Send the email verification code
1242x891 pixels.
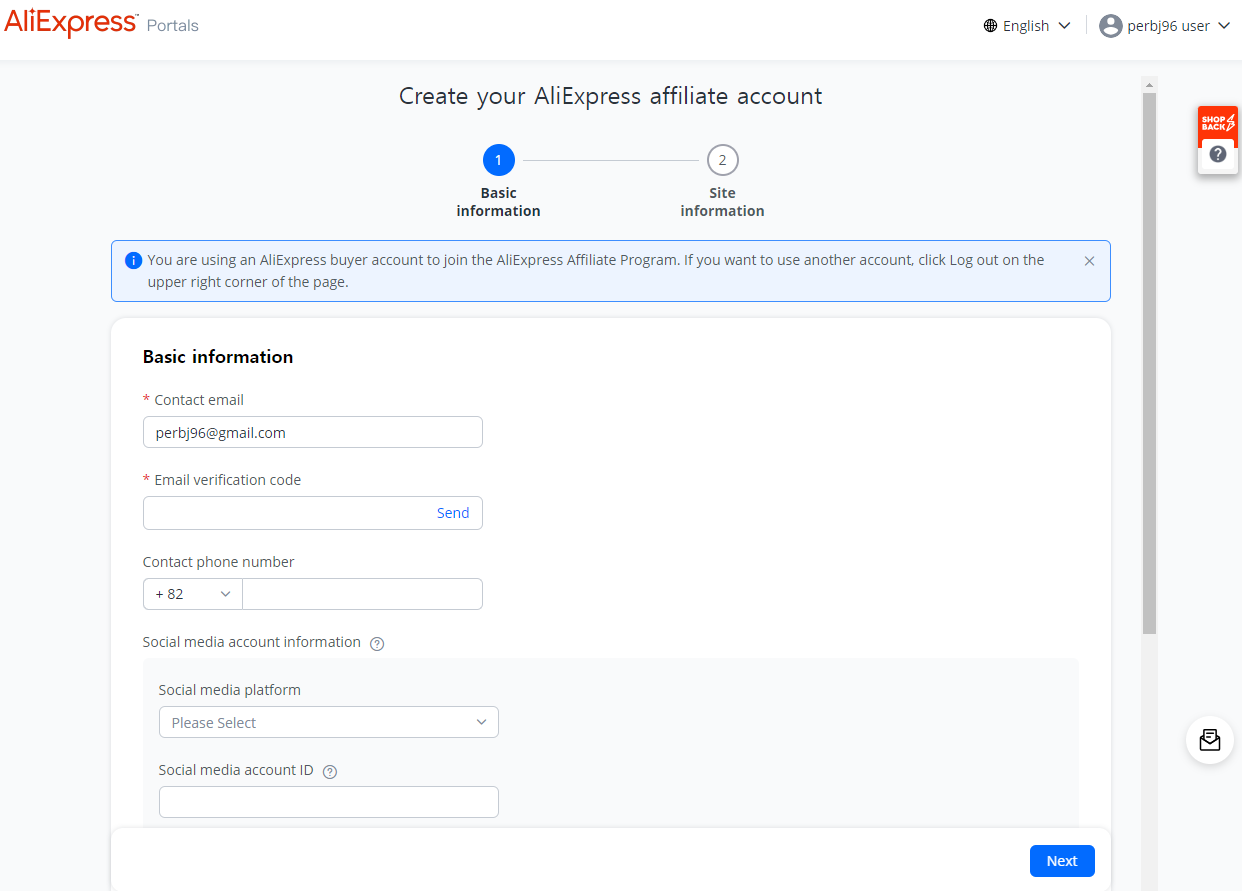tap(452, 513)
